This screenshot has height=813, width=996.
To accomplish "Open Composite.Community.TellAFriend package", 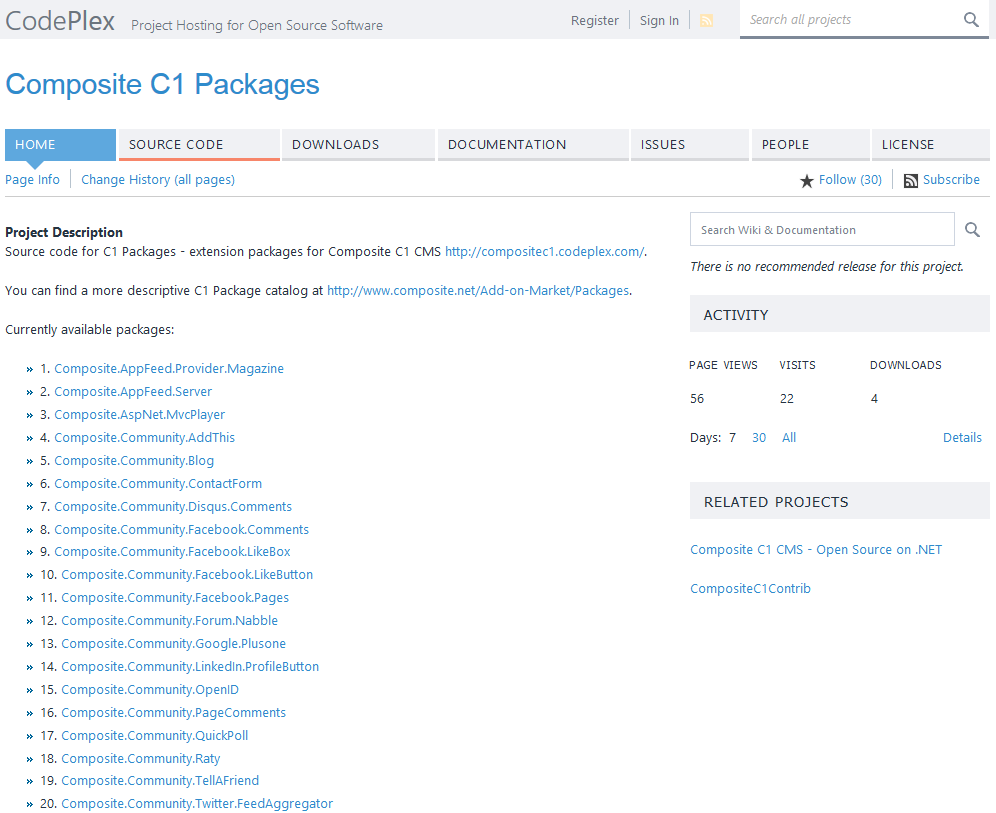I will [160, 781].
